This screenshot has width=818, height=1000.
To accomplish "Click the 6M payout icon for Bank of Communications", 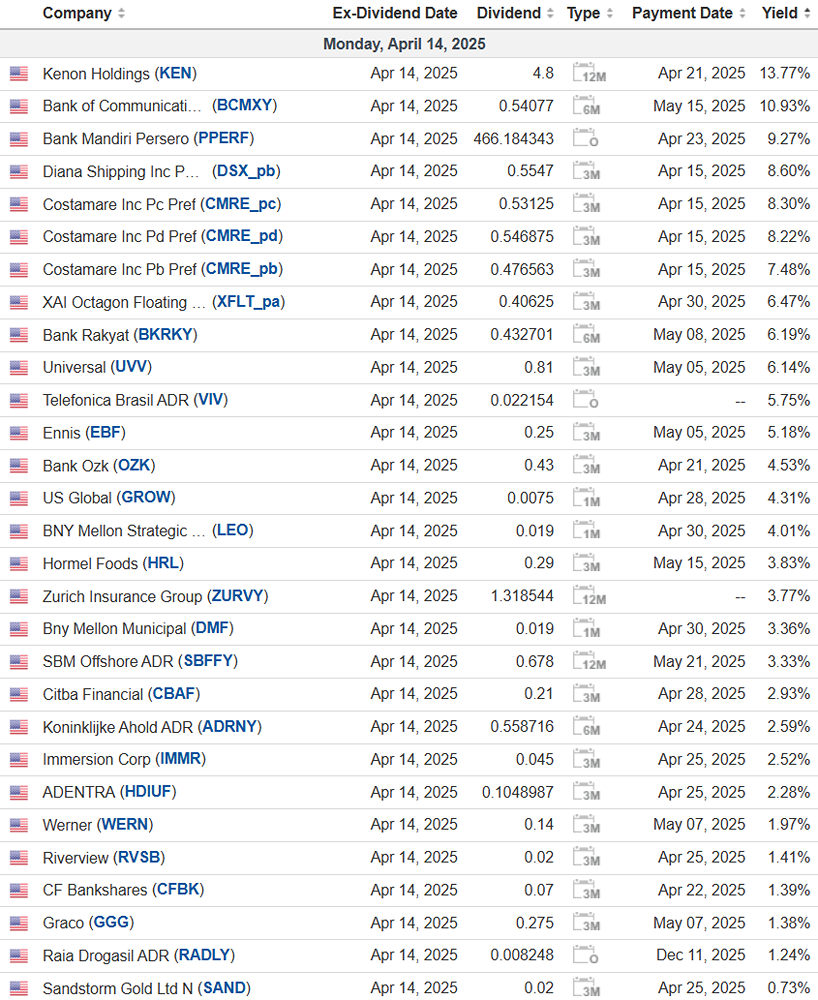I will (589, 106).
